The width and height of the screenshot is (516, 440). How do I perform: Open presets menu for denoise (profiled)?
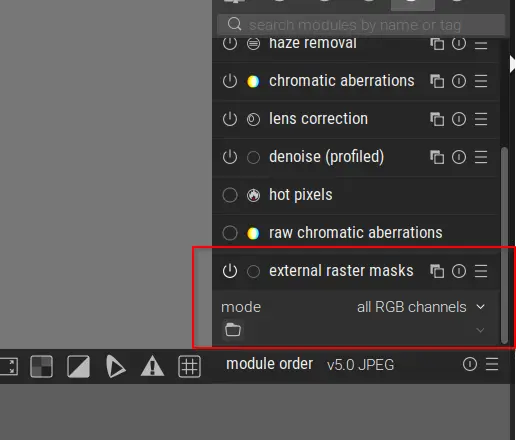point(481,157)
